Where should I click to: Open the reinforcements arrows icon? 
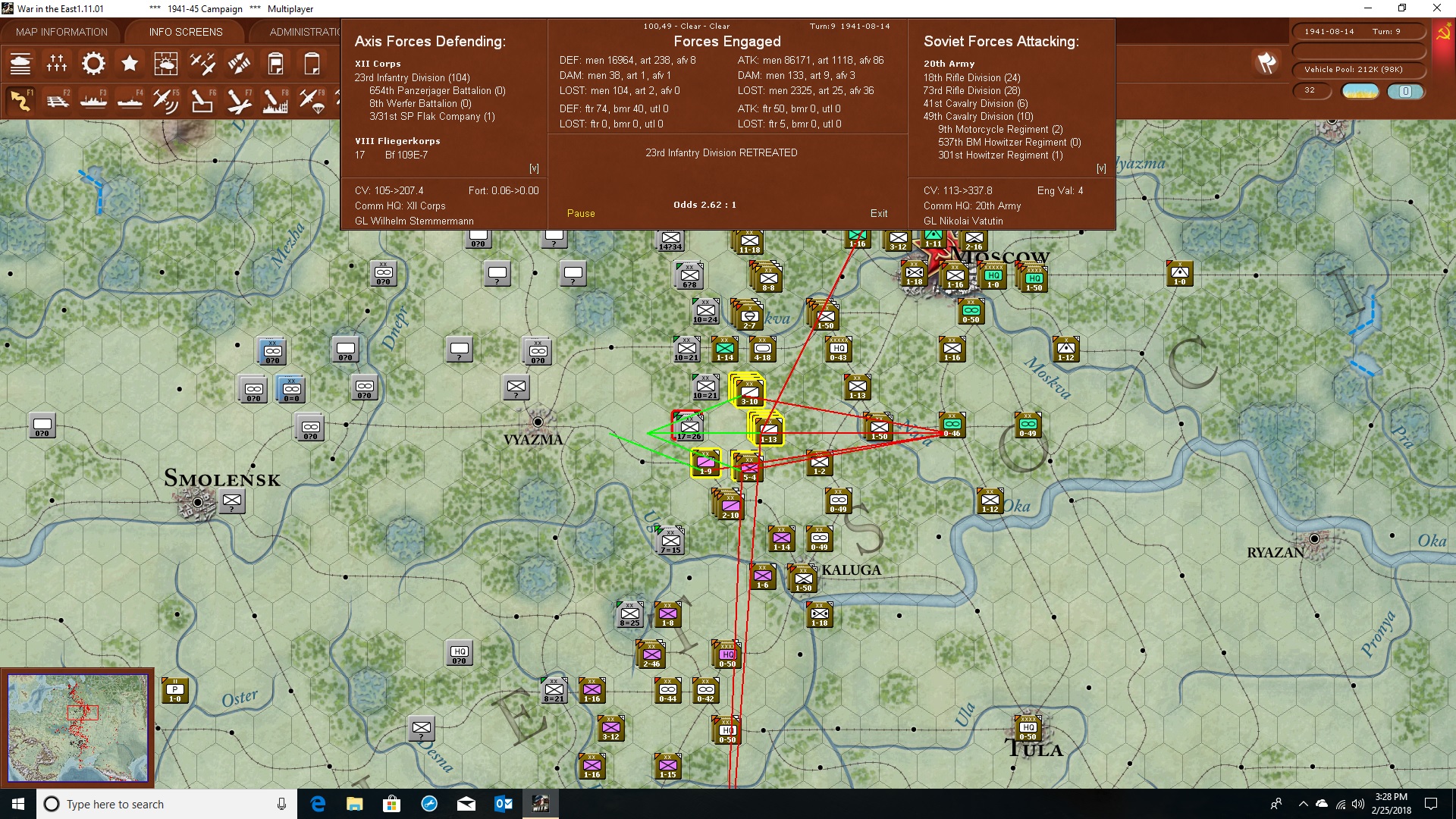[x=239, y=64]
